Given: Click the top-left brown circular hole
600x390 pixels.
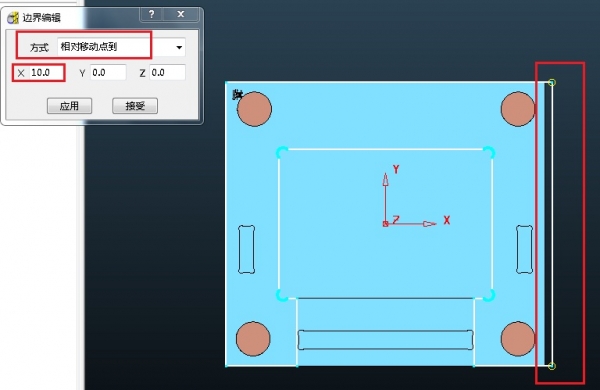Looking at the screenshot, I should (x=254, y=109).
